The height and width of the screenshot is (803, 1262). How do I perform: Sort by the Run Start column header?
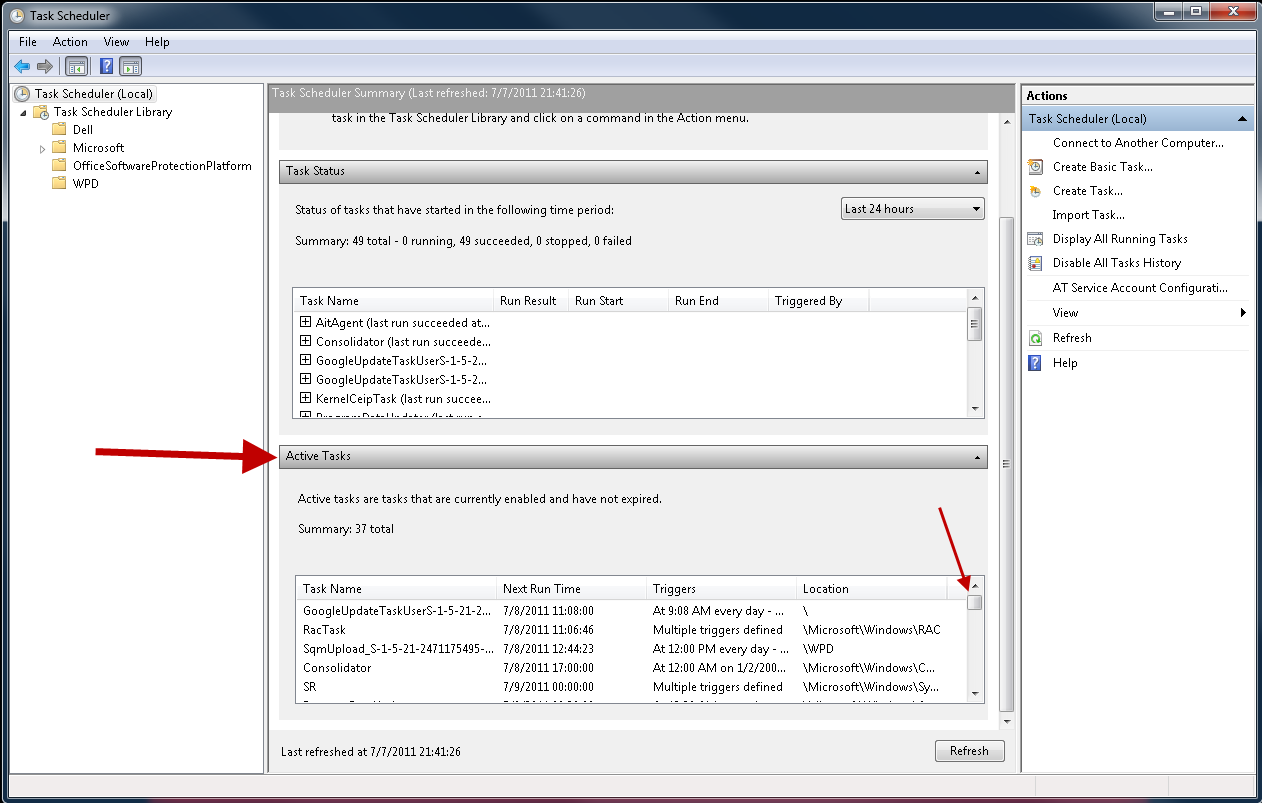619,301
